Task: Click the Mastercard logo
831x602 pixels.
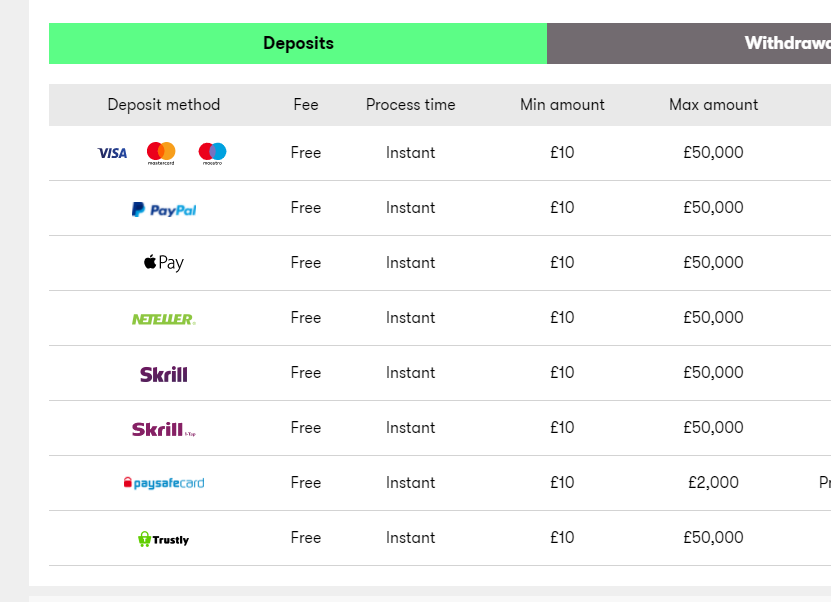Action: coord(161,153)
